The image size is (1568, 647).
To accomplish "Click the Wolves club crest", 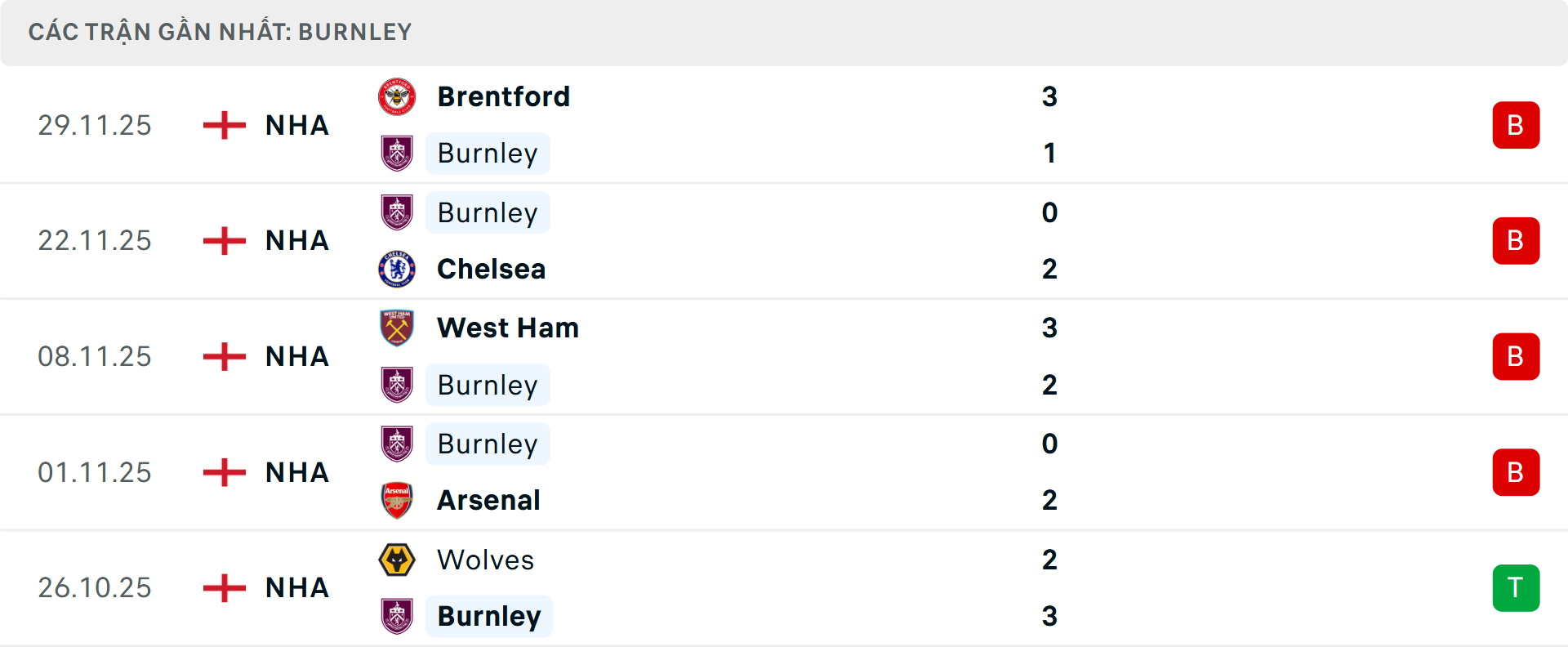I will coord(398,560).
